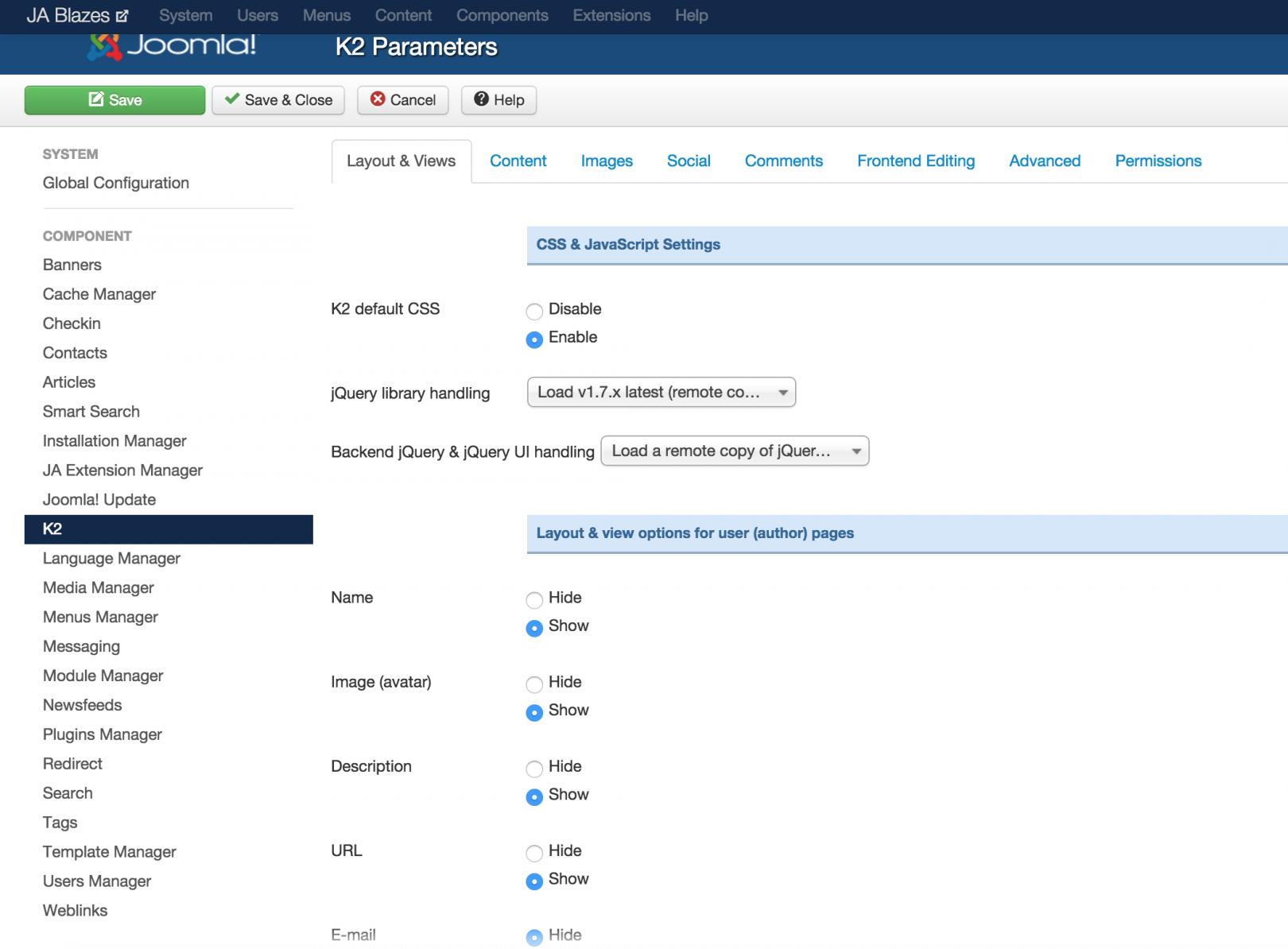Open the Extensions menu in top bar

click(611, 16)
